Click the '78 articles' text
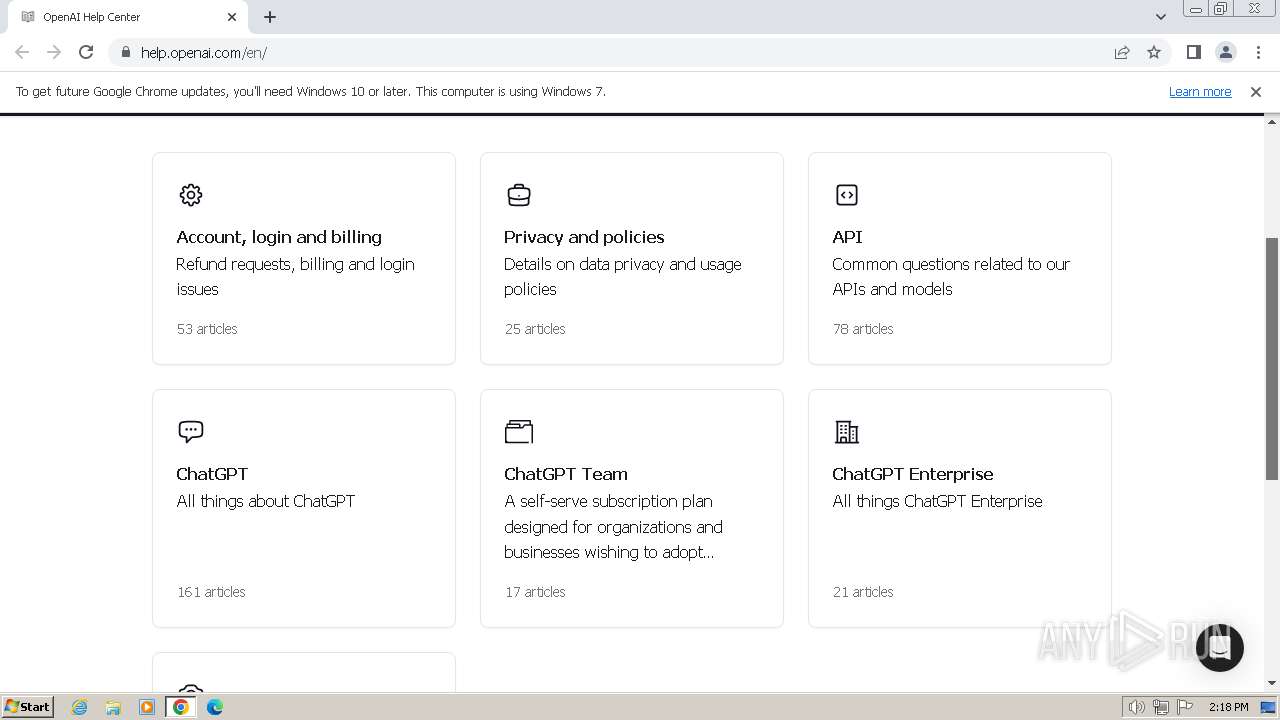The height and width of the screenshot is (720, 1280). pyautogui.click(x=863, y=329)
